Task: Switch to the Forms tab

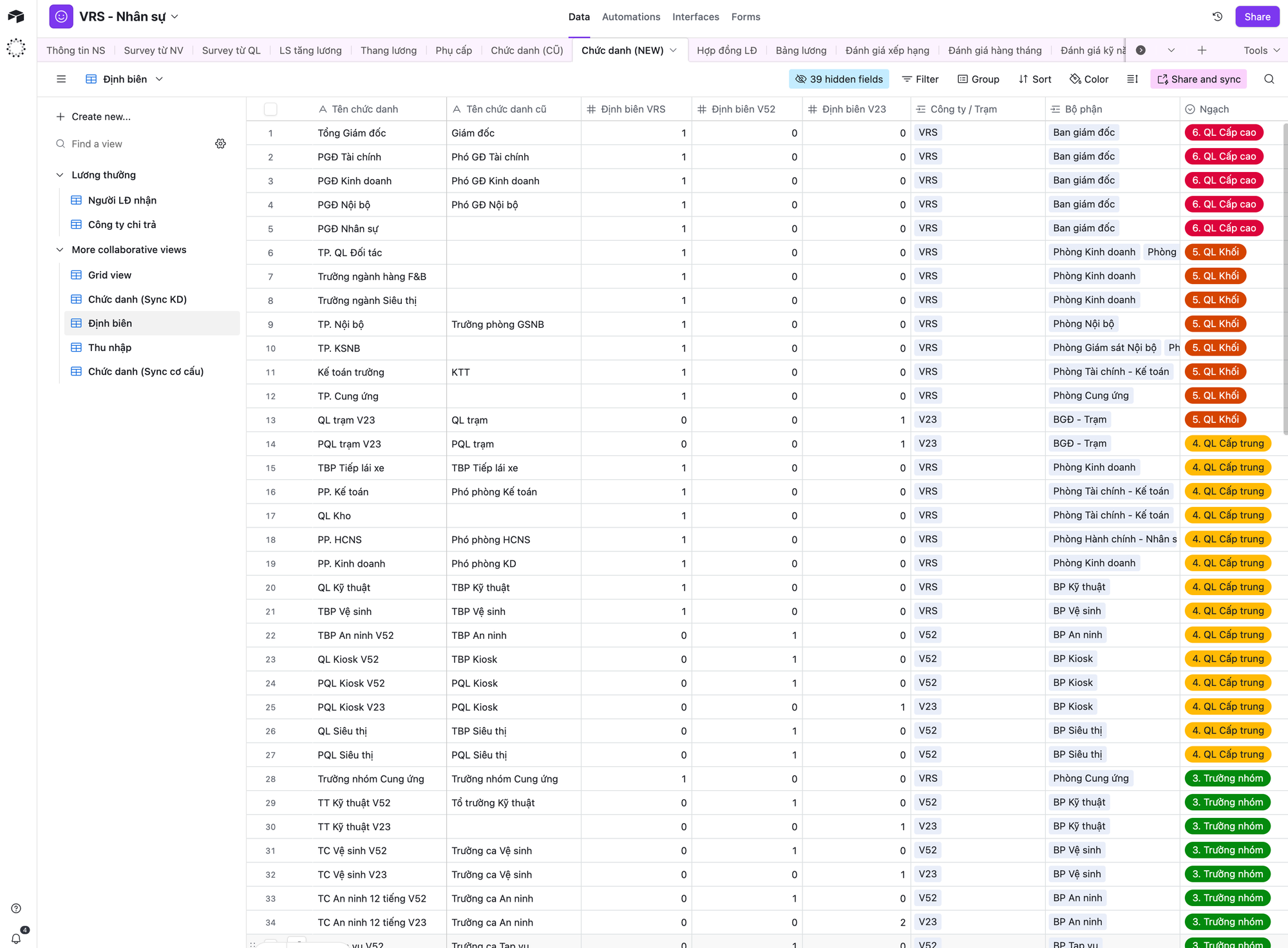Action: pos(746,17)
